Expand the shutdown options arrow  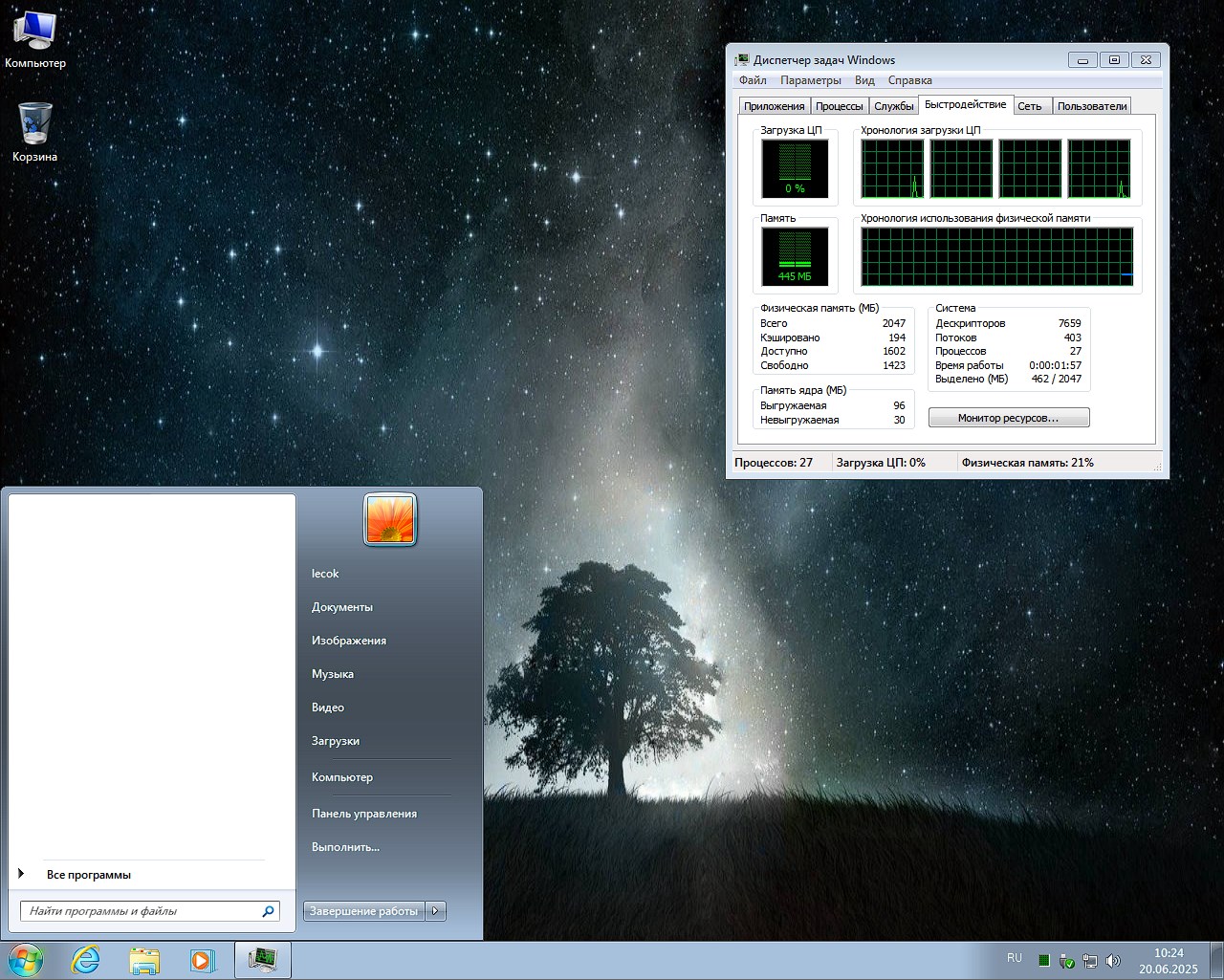pyautogui.click(x=436, y=911)
